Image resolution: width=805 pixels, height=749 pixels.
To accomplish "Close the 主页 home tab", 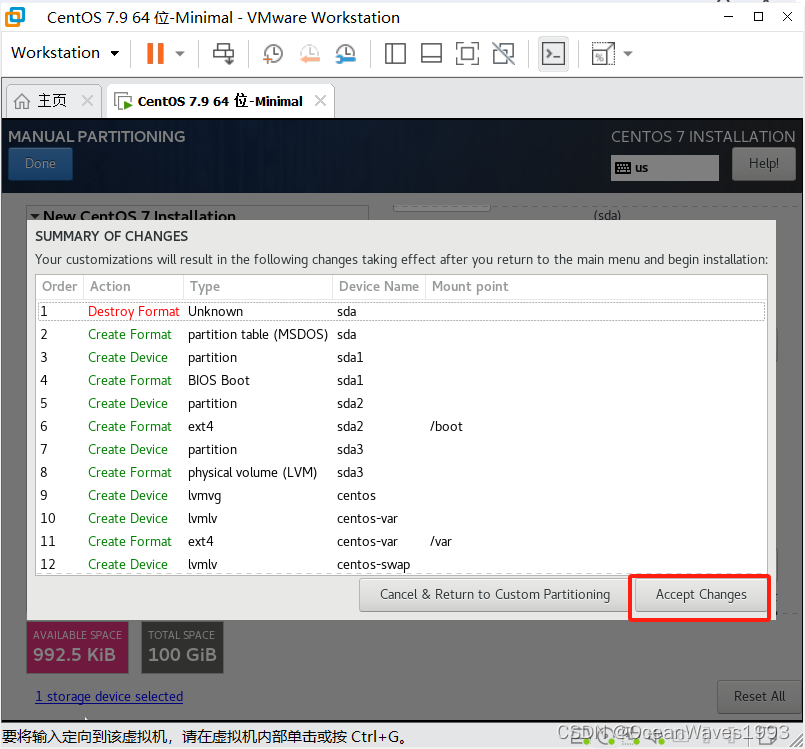I will 87,101.
